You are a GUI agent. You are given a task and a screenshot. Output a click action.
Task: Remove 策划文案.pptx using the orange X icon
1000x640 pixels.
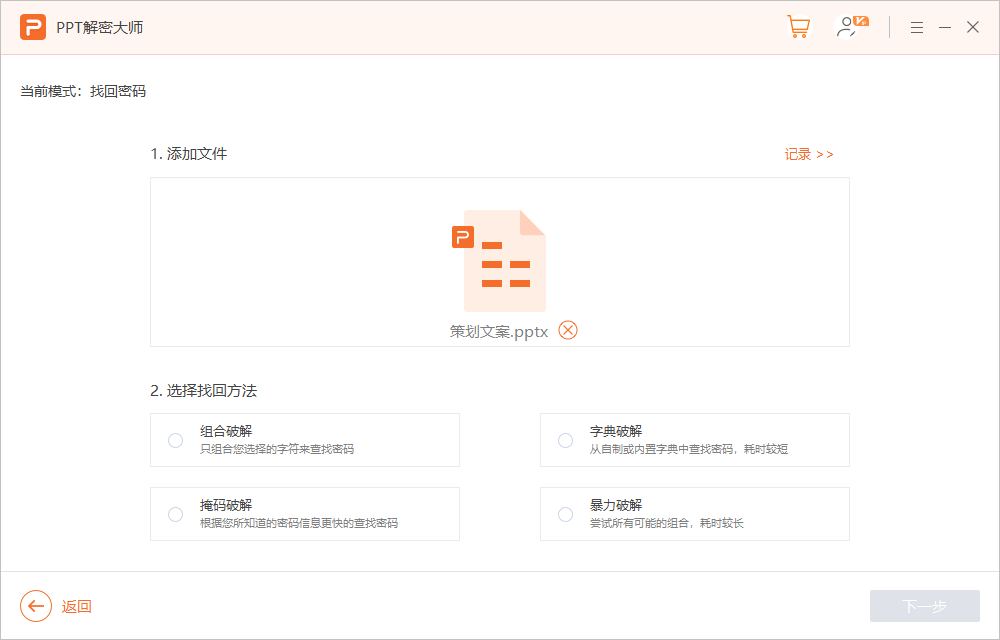[568, 330]
